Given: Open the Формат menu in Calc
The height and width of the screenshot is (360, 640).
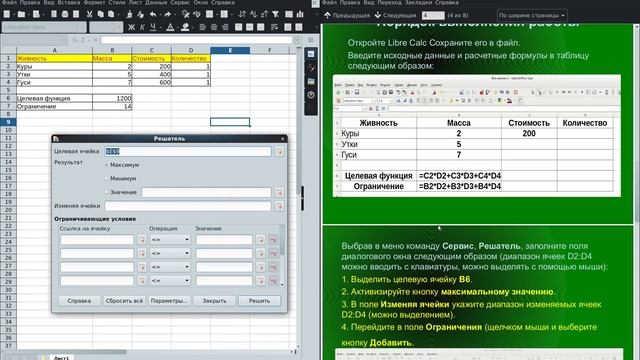Looking at the screenshot, I should coord(94,2).
